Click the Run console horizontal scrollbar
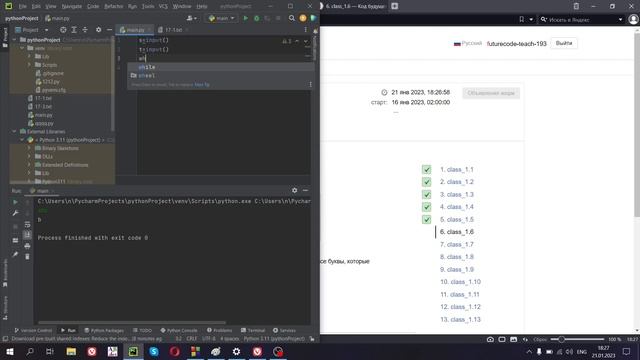Screen dimensions: 640x360 [x=131, y=322]
